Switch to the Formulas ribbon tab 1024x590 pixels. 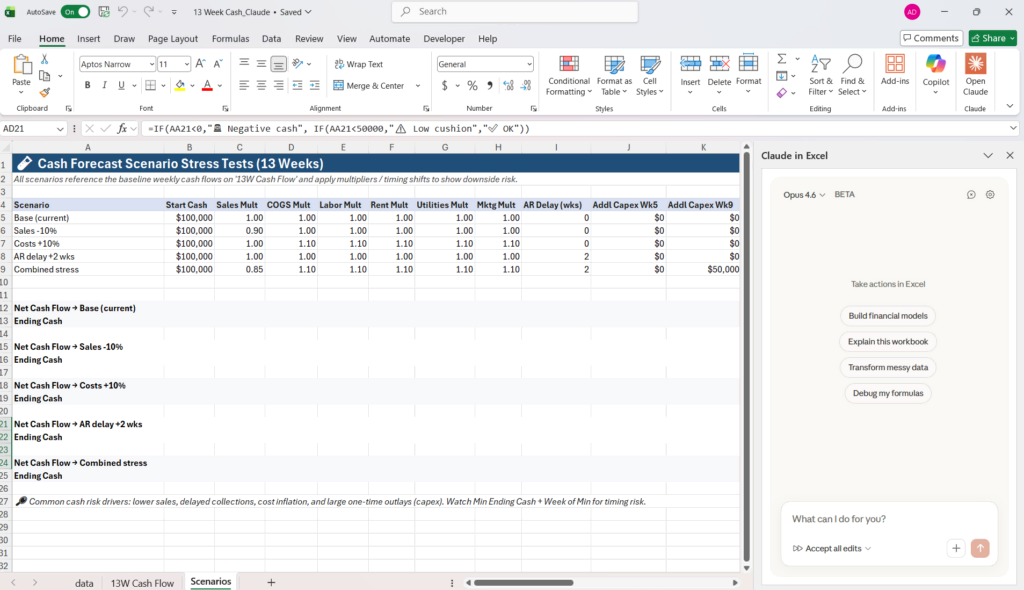click(231, 39)
